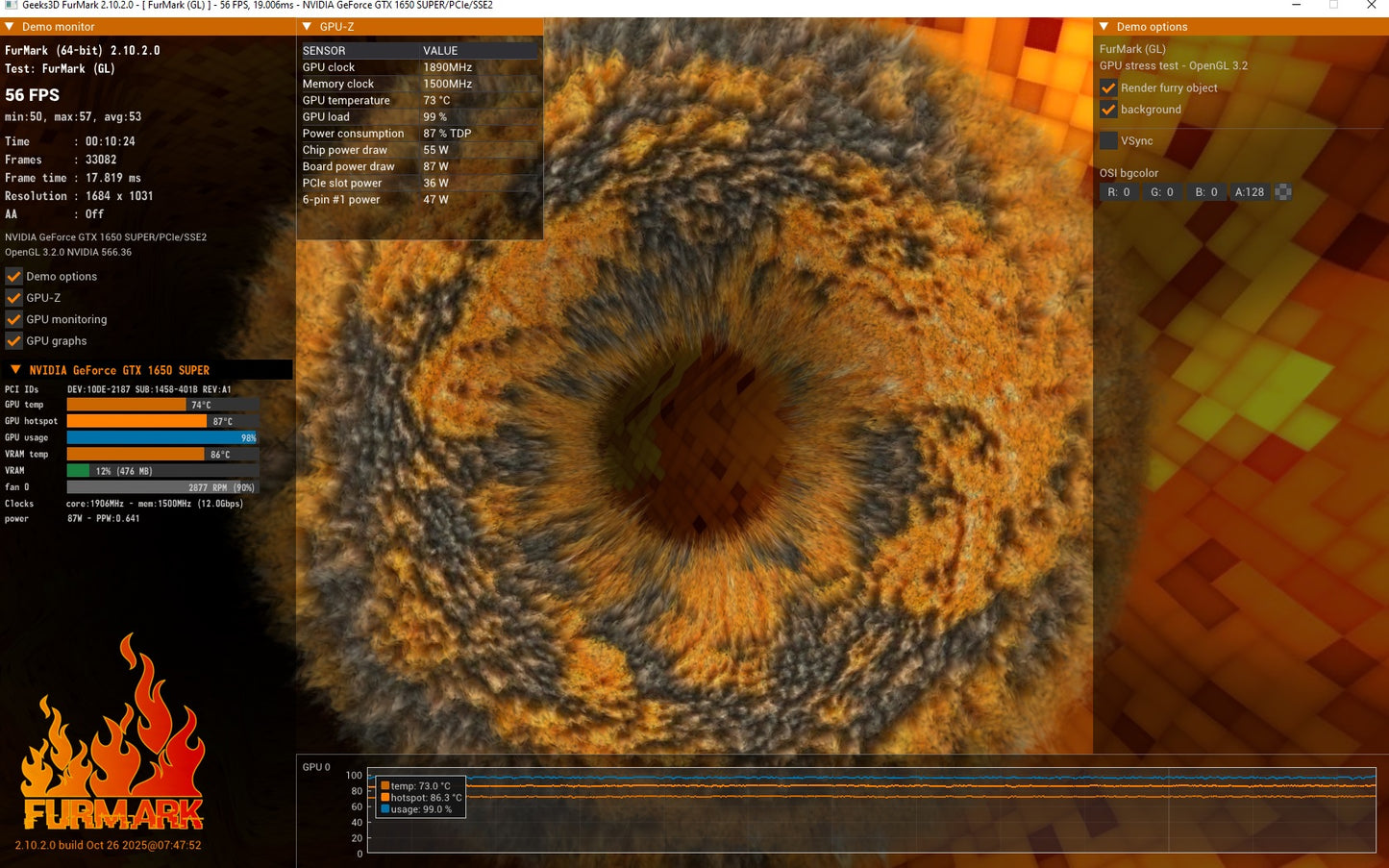Open the color picker beside A:128
The image size is (1389, 868).
click(1282, 192)
